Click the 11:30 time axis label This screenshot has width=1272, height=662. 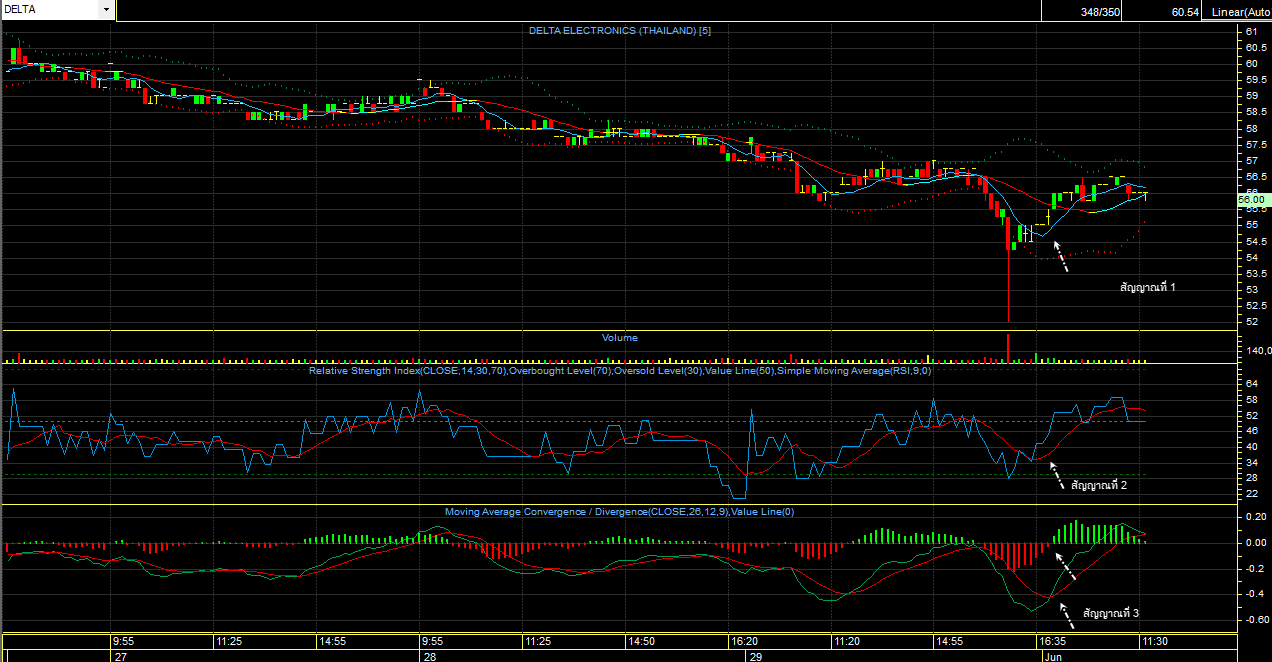1155,641
